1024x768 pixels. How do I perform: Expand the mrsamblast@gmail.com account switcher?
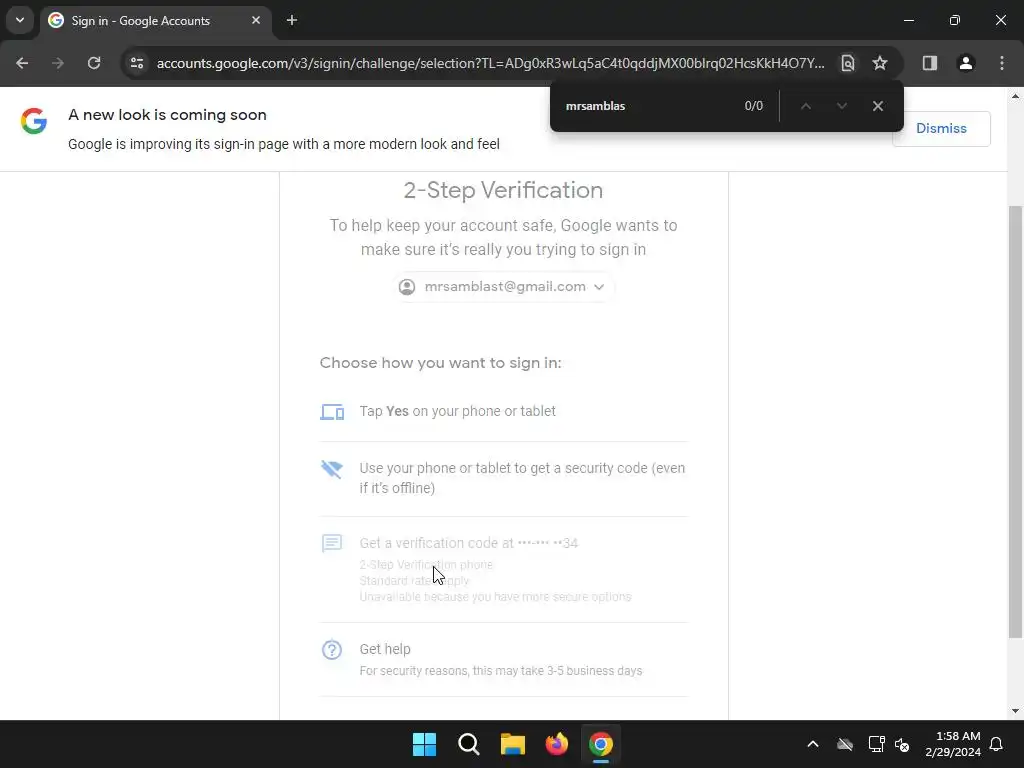pos(503,287)
